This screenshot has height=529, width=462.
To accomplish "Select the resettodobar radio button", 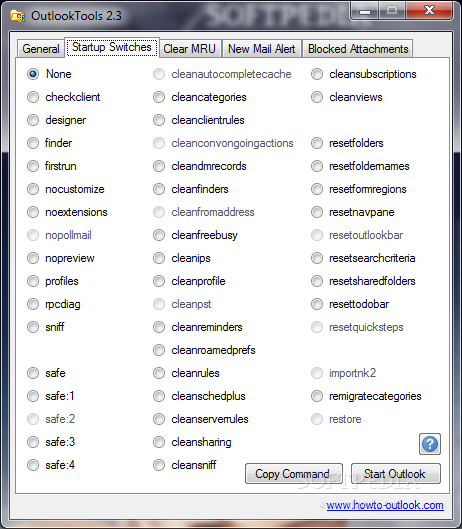I will point(317,304).
